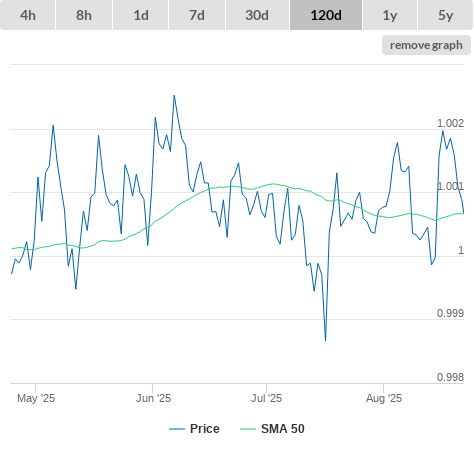Screen dimensions: 474x455
Task: Switch to the 7d view
Action: tap(197, 15)
